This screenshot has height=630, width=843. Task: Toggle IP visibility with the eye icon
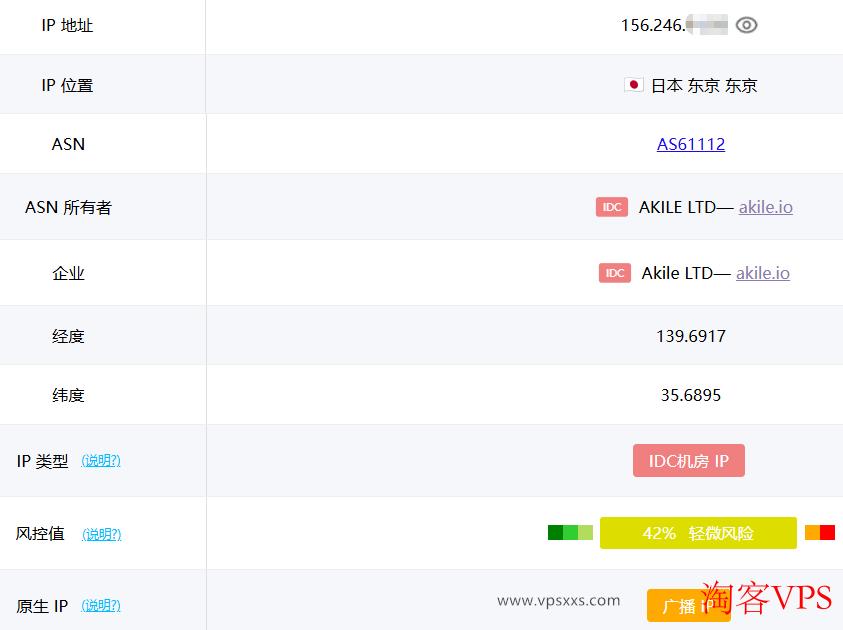[x=746, y=25]
